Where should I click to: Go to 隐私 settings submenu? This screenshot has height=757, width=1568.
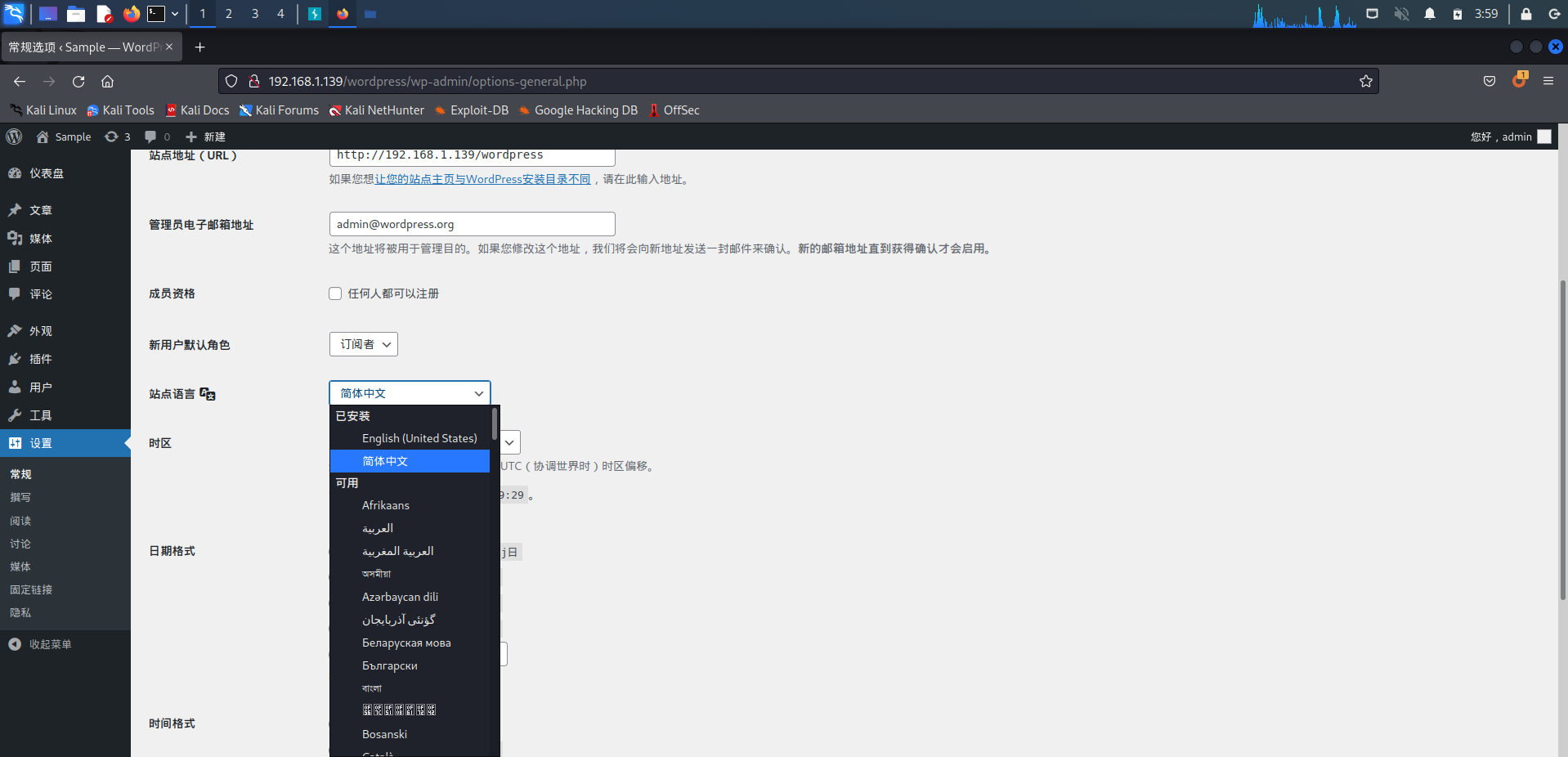coord(20,612)
